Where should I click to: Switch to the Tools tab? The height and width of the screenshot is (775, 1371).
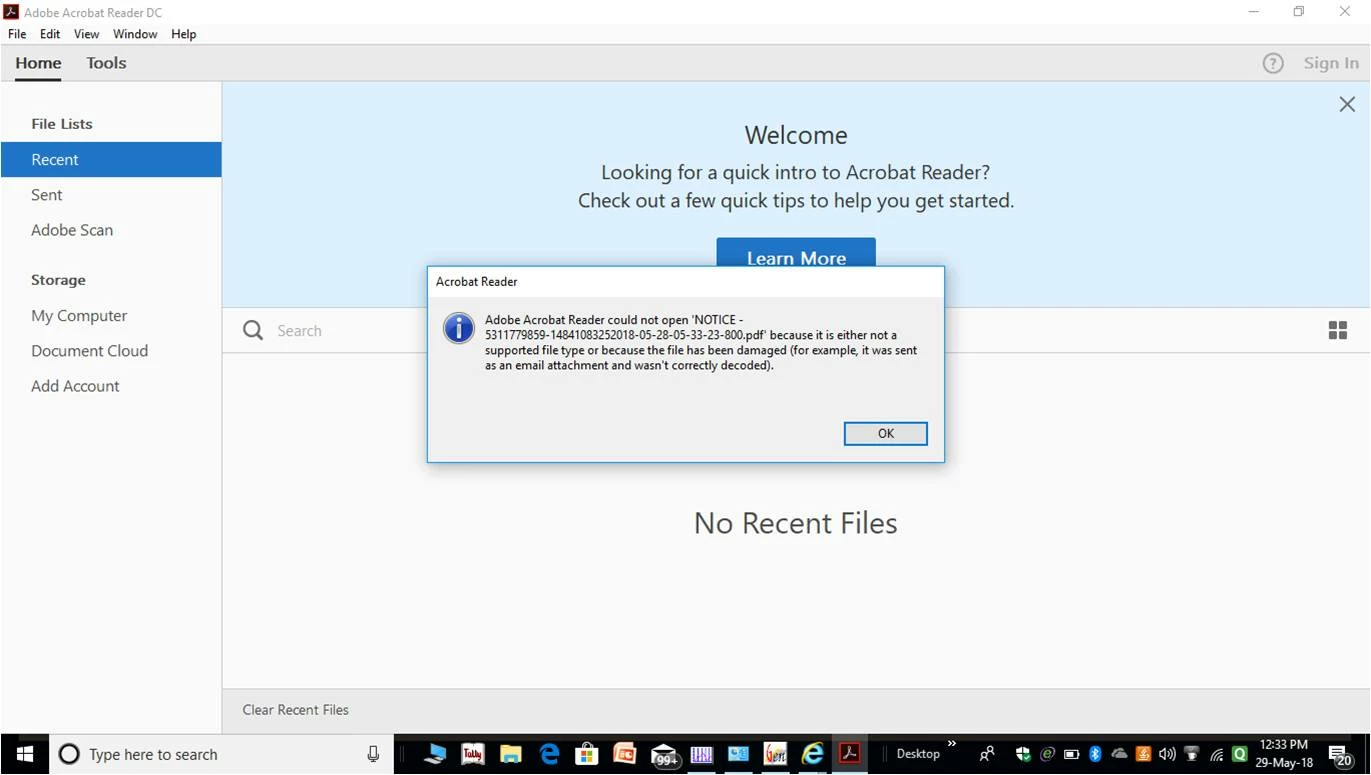(x=106, y=63)
